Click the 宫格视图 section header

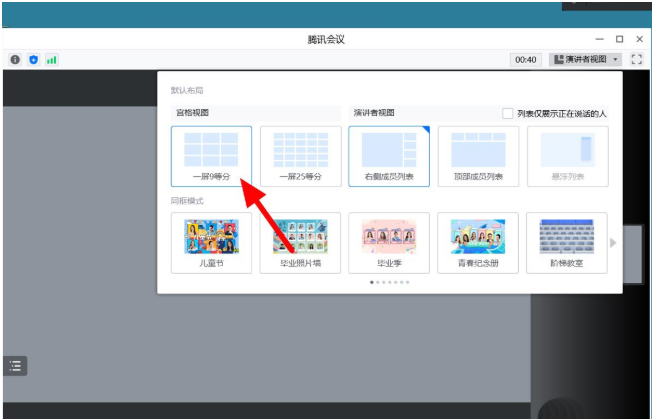193,113
